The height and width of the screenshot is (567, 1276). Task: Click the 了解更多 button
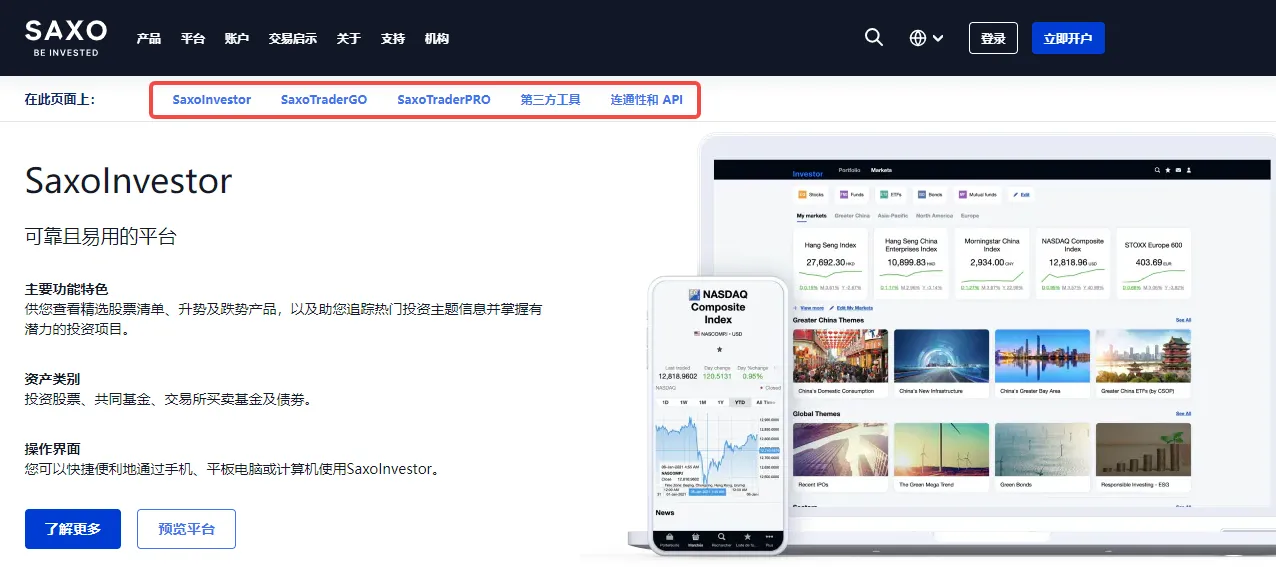tap(73, 529)
